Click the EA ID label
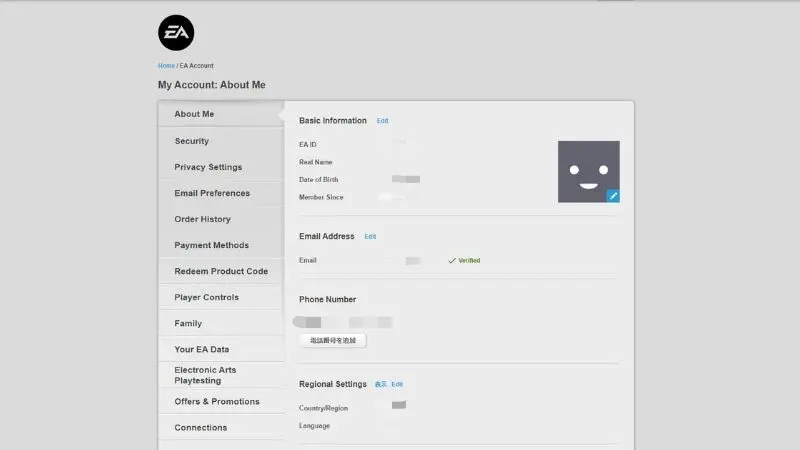Image resolution: width=800 pixels, height=450 pixels. point(308,144)
